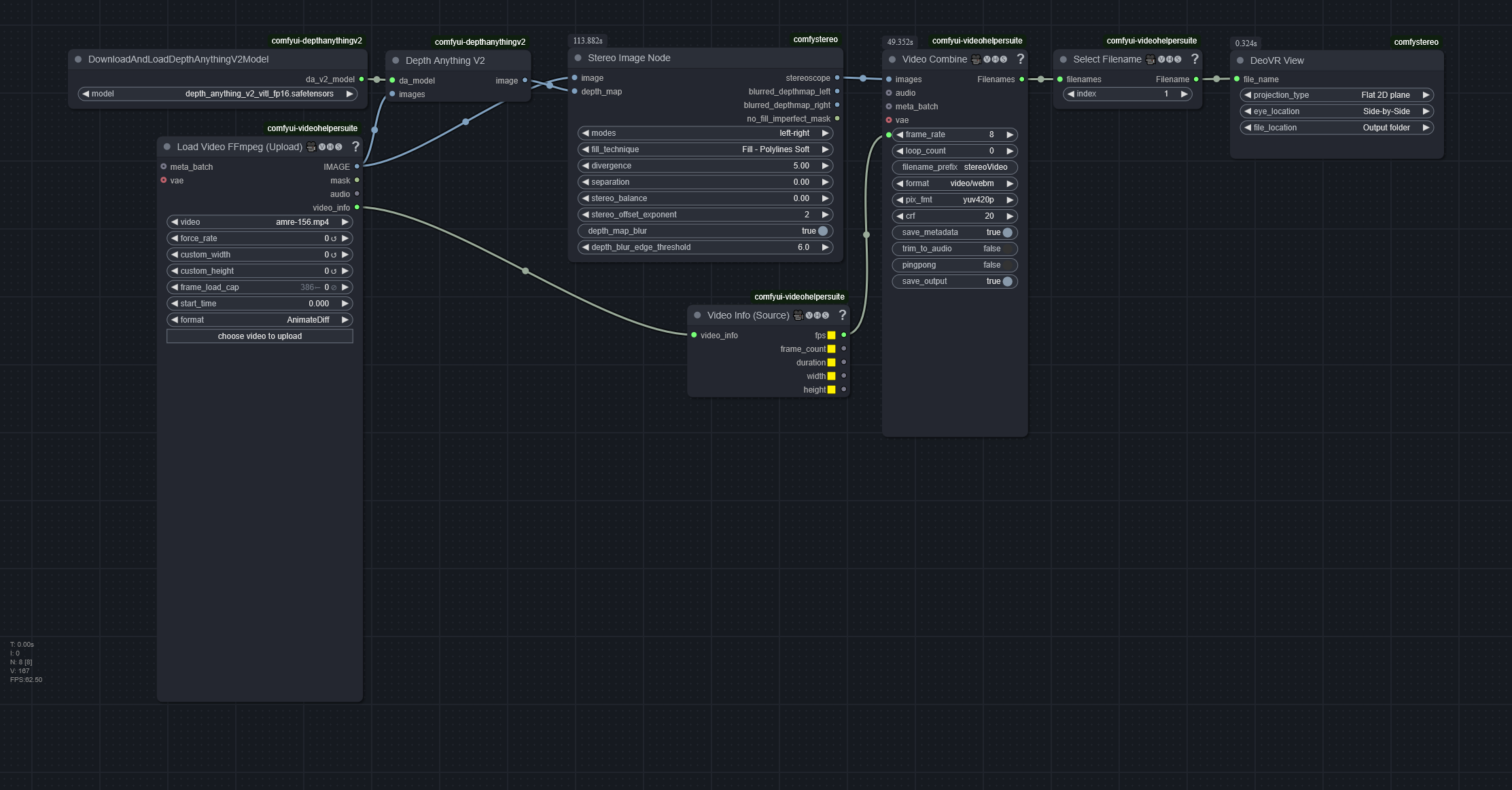Collapse the Stereo Image Node via its title dot

point(578,58)
